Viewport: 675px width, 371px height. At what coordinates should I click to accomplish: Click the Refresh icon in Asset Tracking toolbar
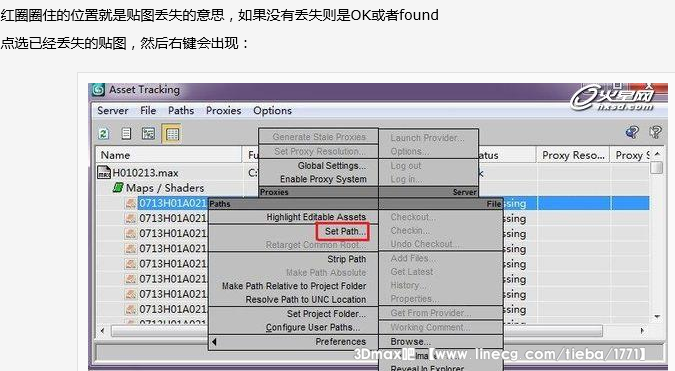click(x=103, y=134)
